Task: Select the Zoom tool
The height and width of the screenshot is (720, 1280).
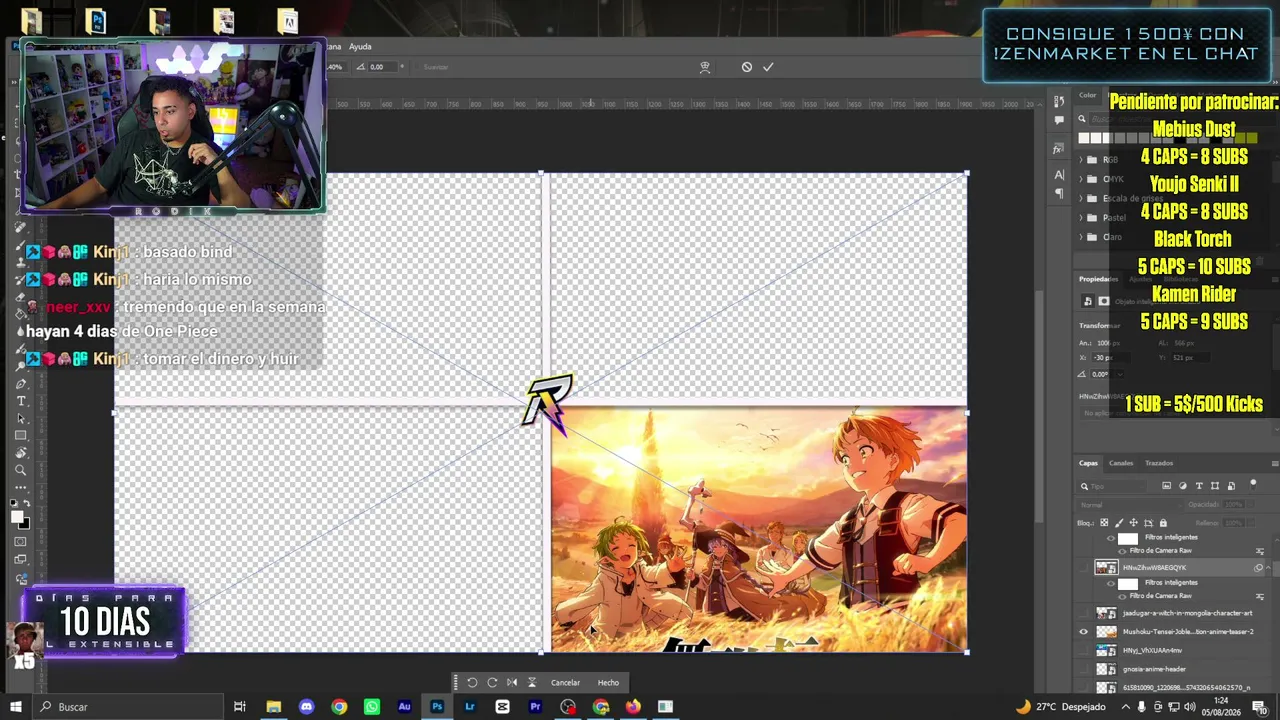Action: [x=21, y=470]
